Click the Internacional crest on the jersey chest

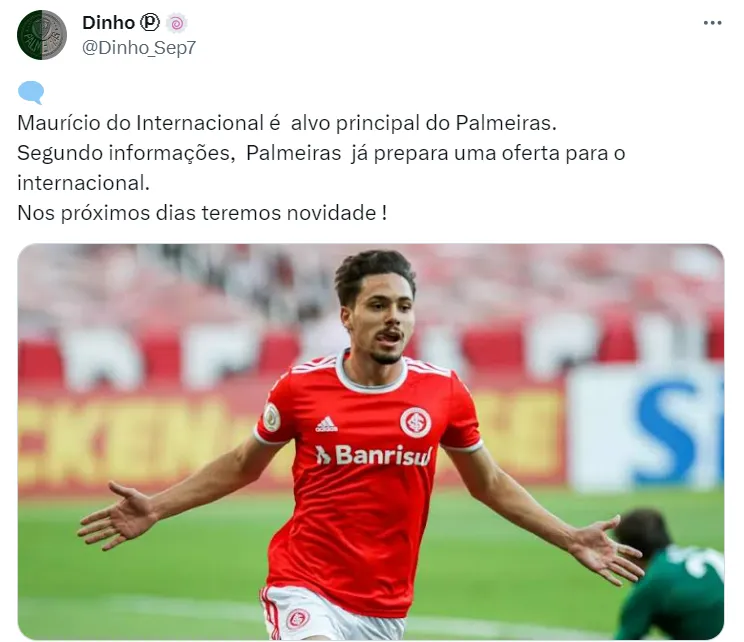coord(415,422)
